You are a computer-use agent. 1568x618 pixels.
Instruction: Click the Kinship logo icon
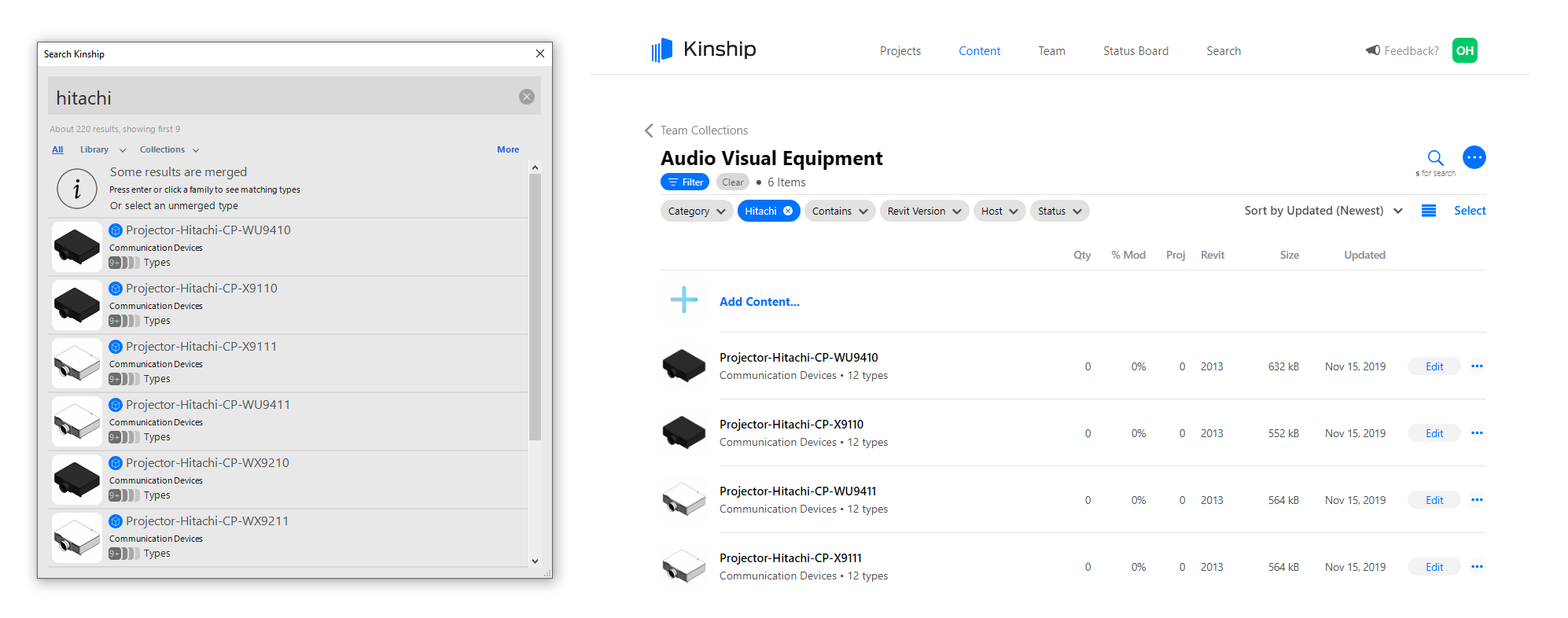click(x=662, y=50)
